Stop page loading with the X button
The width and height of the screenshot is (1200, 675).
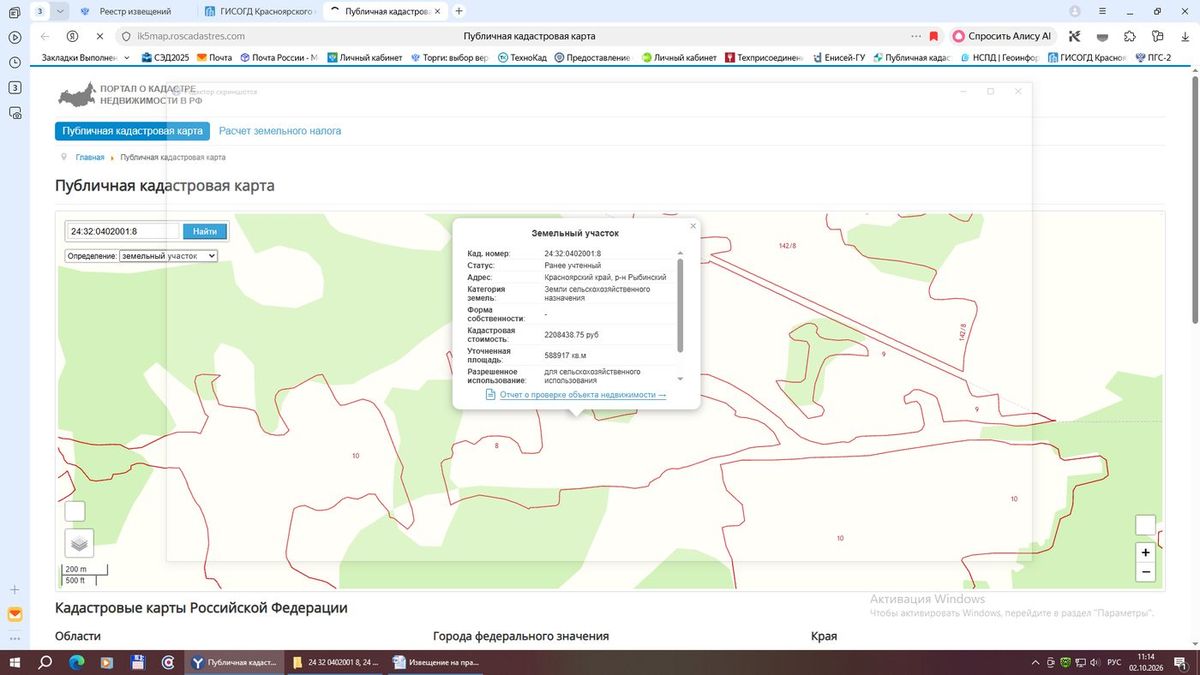(99, 36)
